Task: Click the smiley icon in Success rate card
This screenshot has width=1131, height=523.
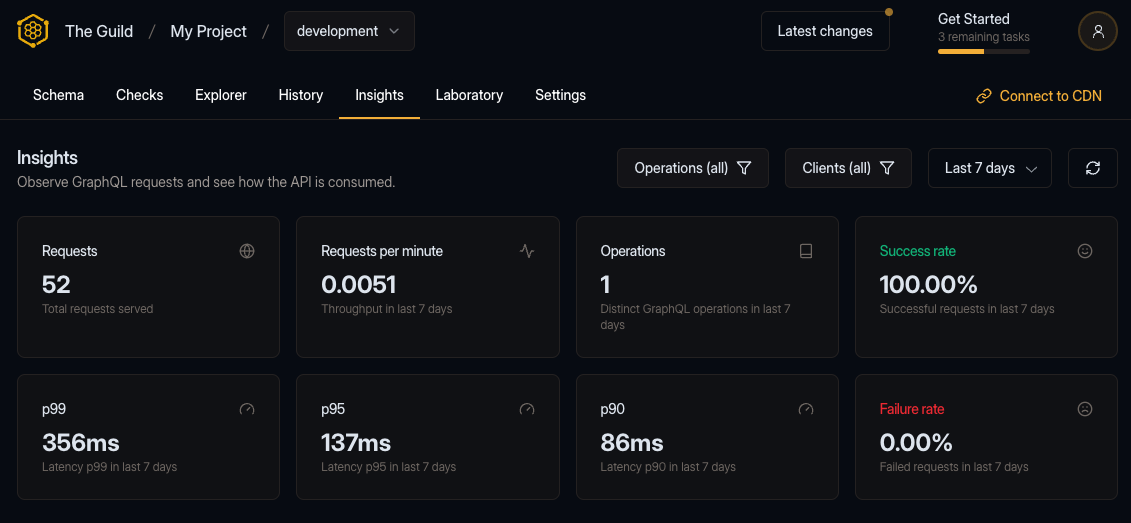Action: (x=1085, y=251)
